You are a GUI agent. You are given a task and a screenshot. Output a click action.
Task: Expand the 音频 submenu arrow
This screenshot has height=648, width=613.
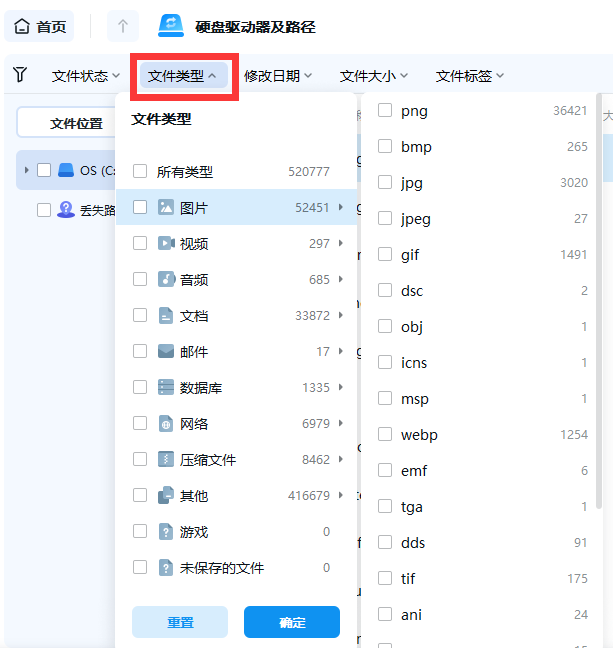point(341,279)
